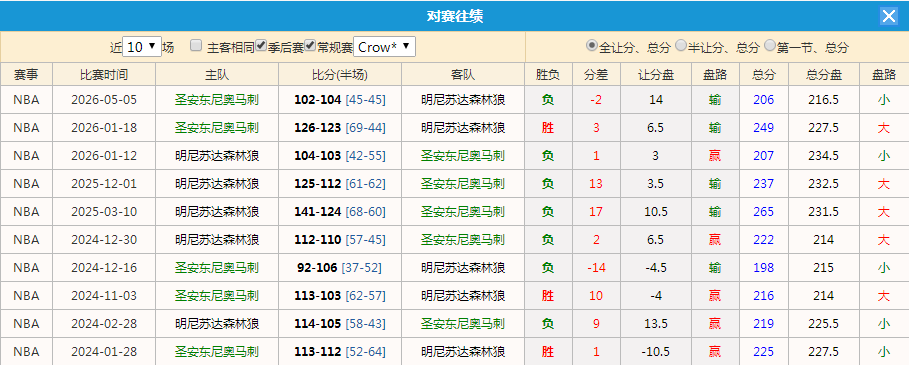Click NBA label in the 2025-03-10 row
This screenshot has height=365, width=909.
click(26, 211)
